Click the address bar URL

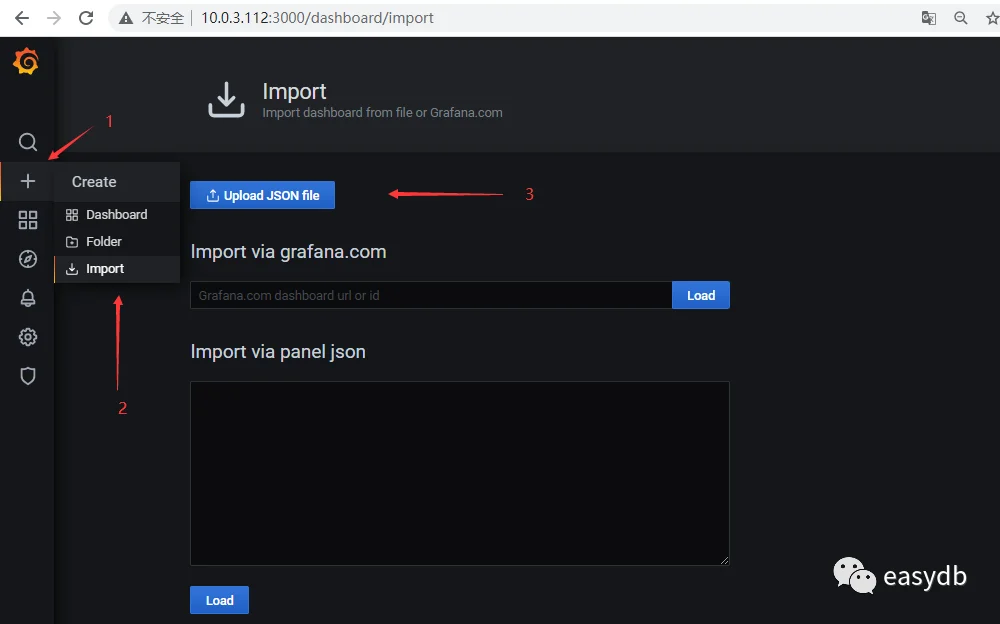[317, 18]
